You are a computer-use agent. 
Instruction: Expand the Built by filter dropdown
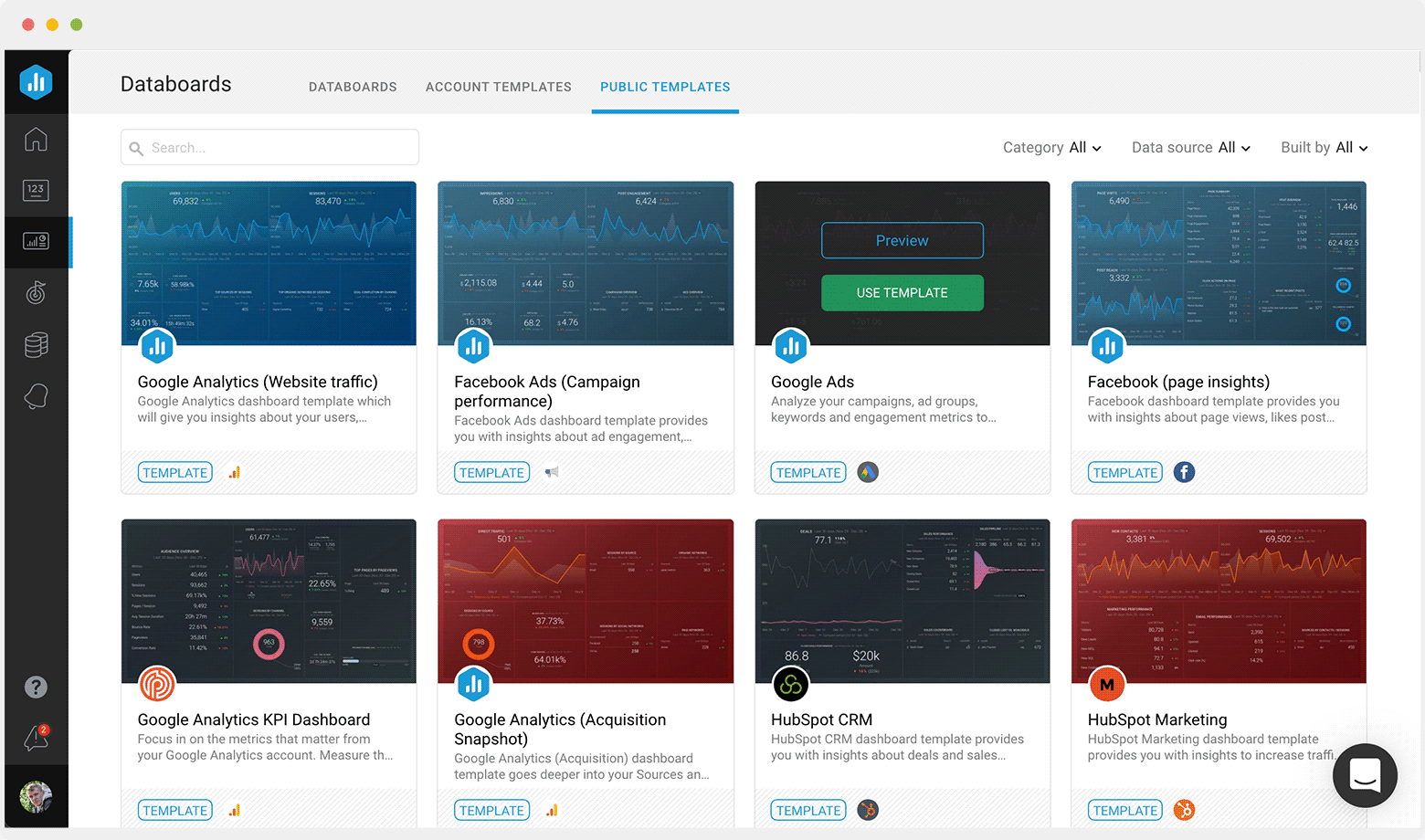point(1324,148)
